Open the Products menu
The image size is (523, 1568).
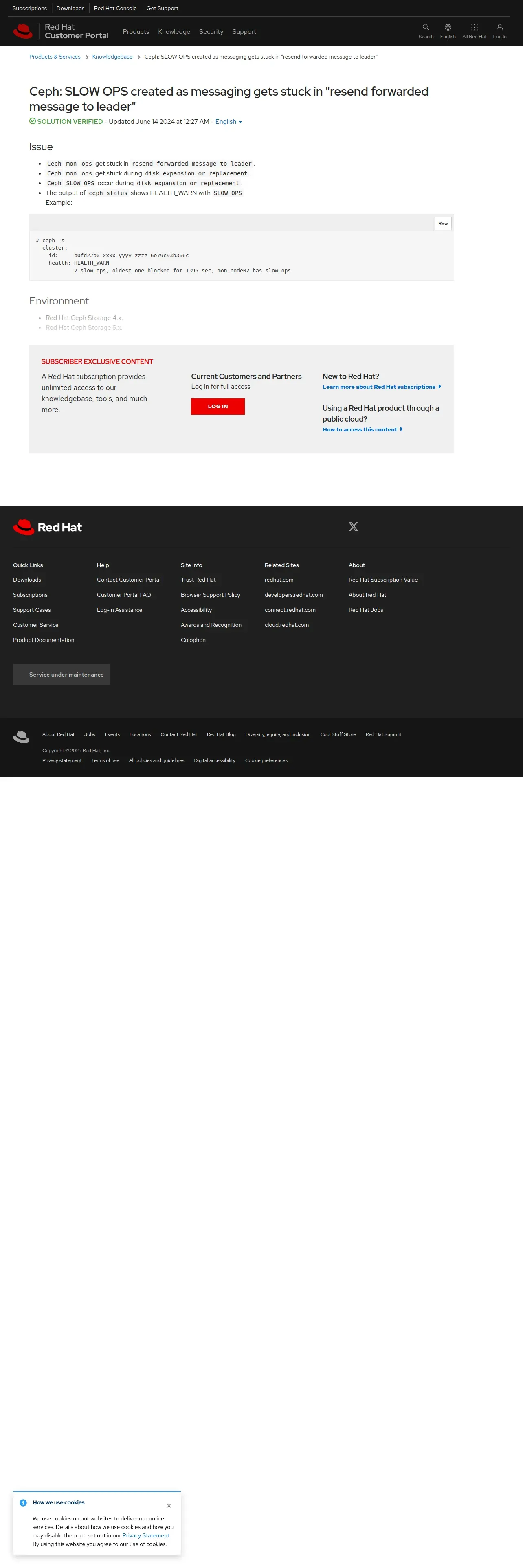pos(136,32)
